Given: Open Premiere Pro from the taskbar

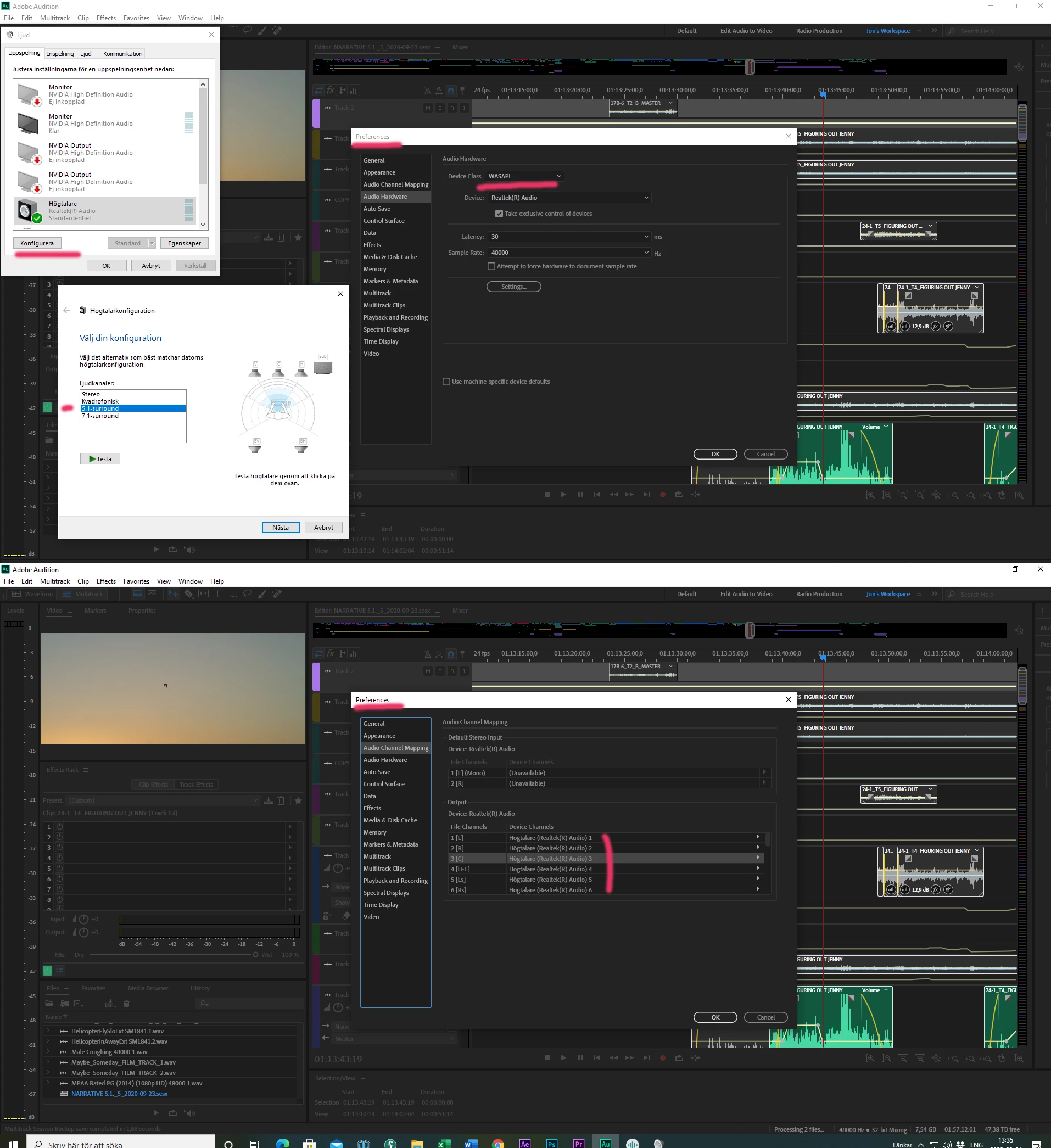Looking at the screenshot, I should pyautogui.click(x=578, y=1143).
